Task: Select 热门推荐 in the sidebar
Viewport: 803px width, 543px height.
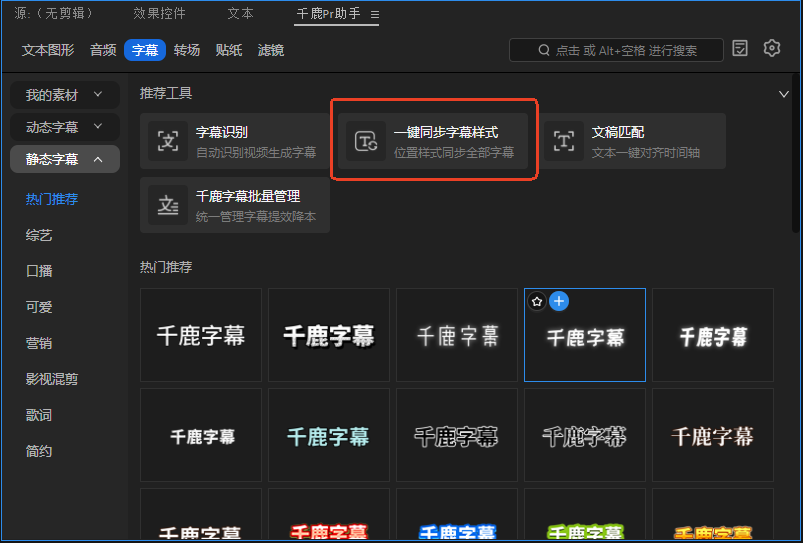Action: tap(52, 199)
